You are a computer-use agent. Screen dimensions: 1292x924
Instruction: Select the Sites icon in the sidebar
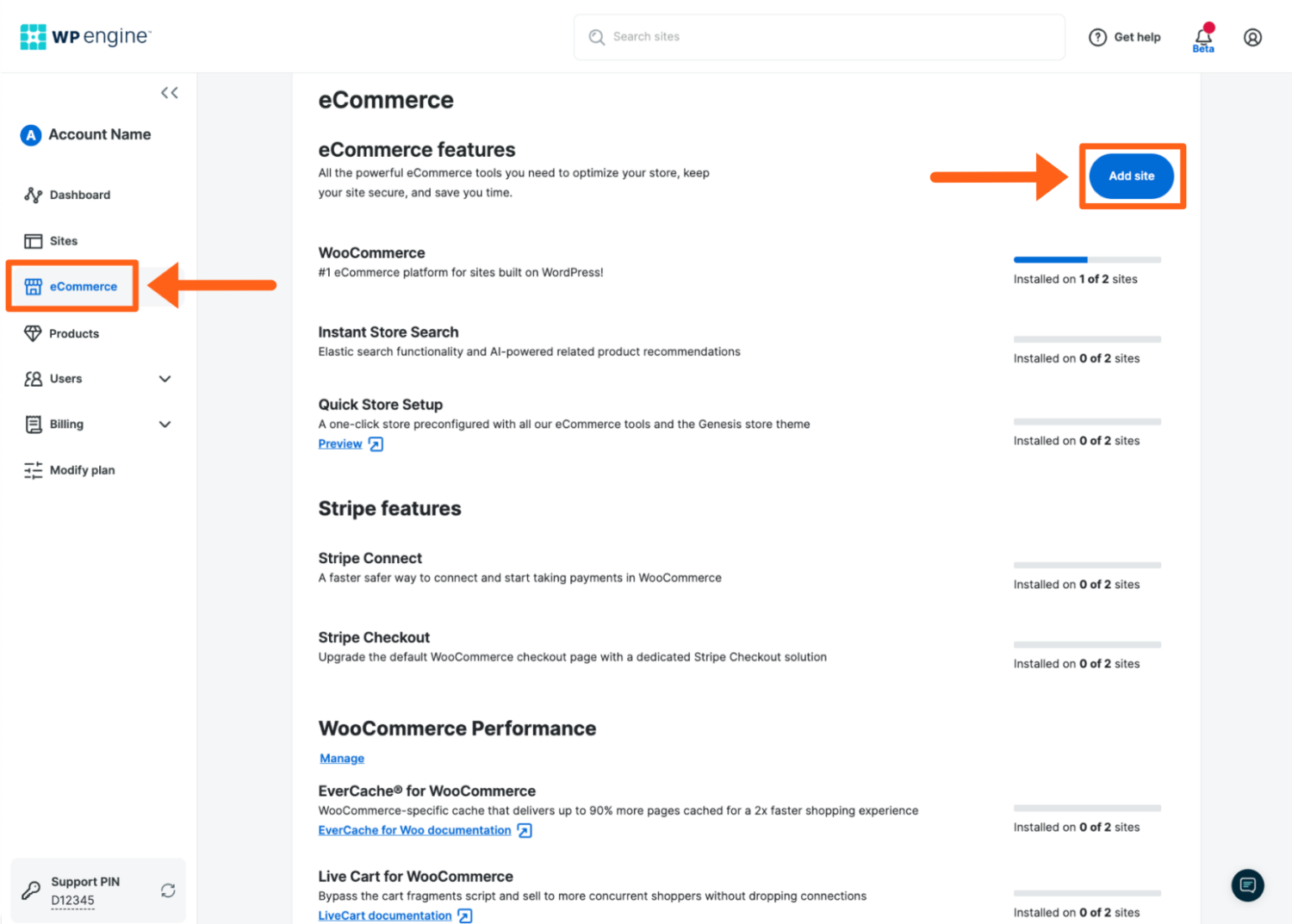pos(33,240)
